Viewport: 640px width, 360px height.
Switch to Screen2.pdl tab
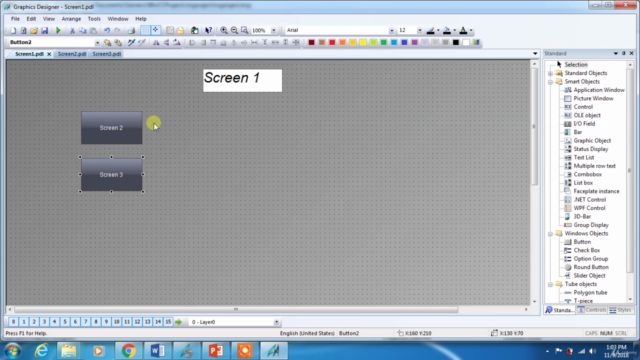point(72,54)
